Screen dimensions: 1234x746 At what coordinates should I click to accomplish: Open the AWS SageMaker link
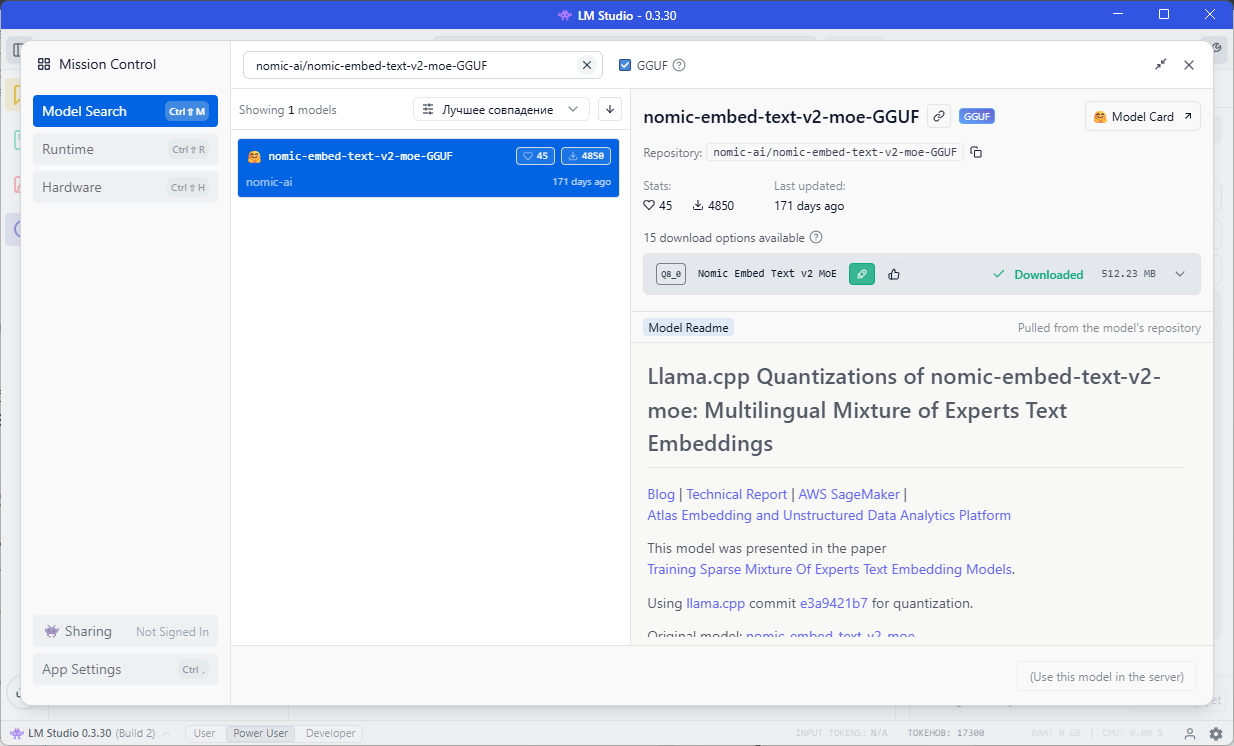pos(849,494)
